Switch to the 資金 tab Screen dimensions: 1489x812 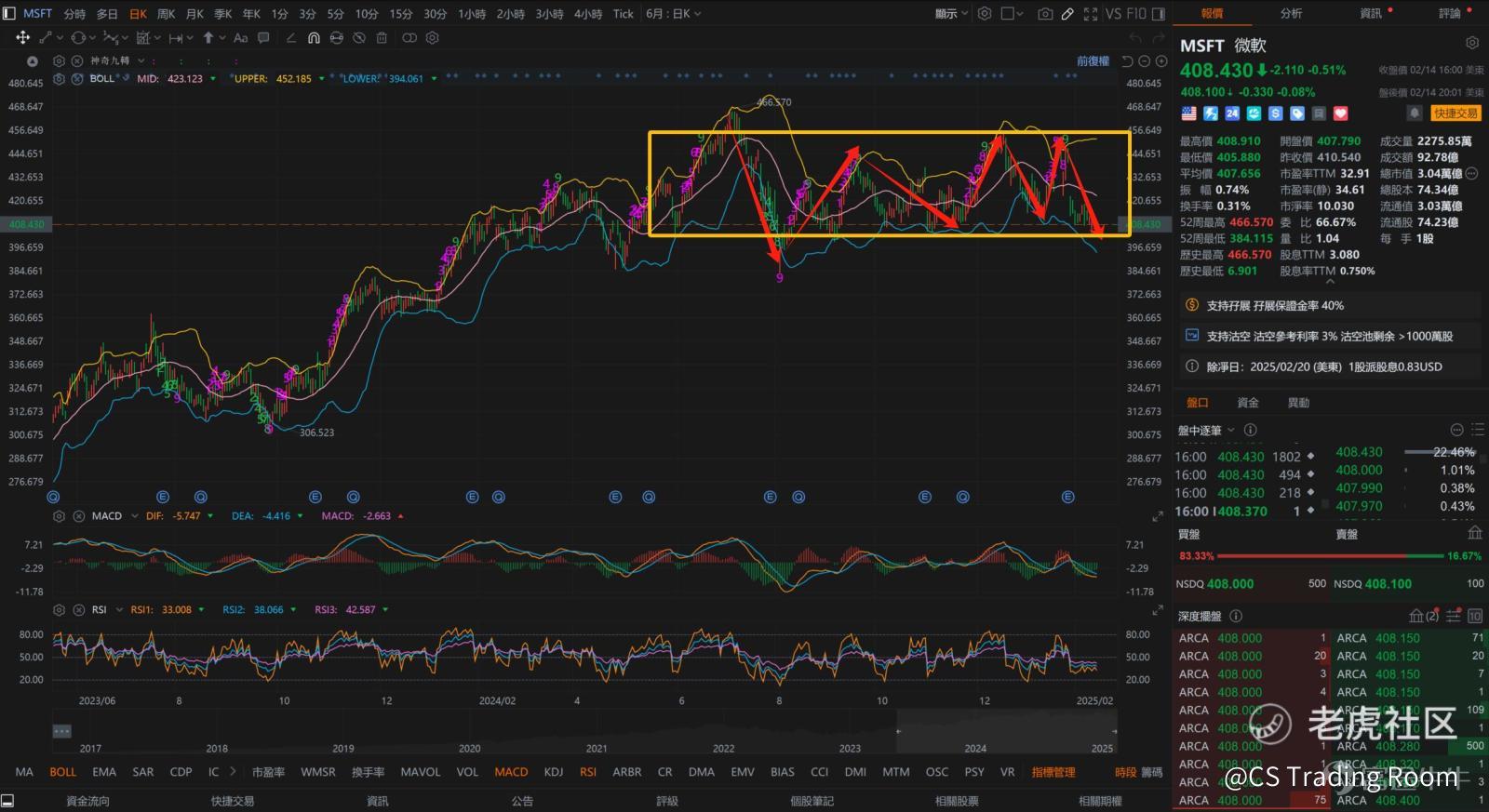pos(1248,403)
